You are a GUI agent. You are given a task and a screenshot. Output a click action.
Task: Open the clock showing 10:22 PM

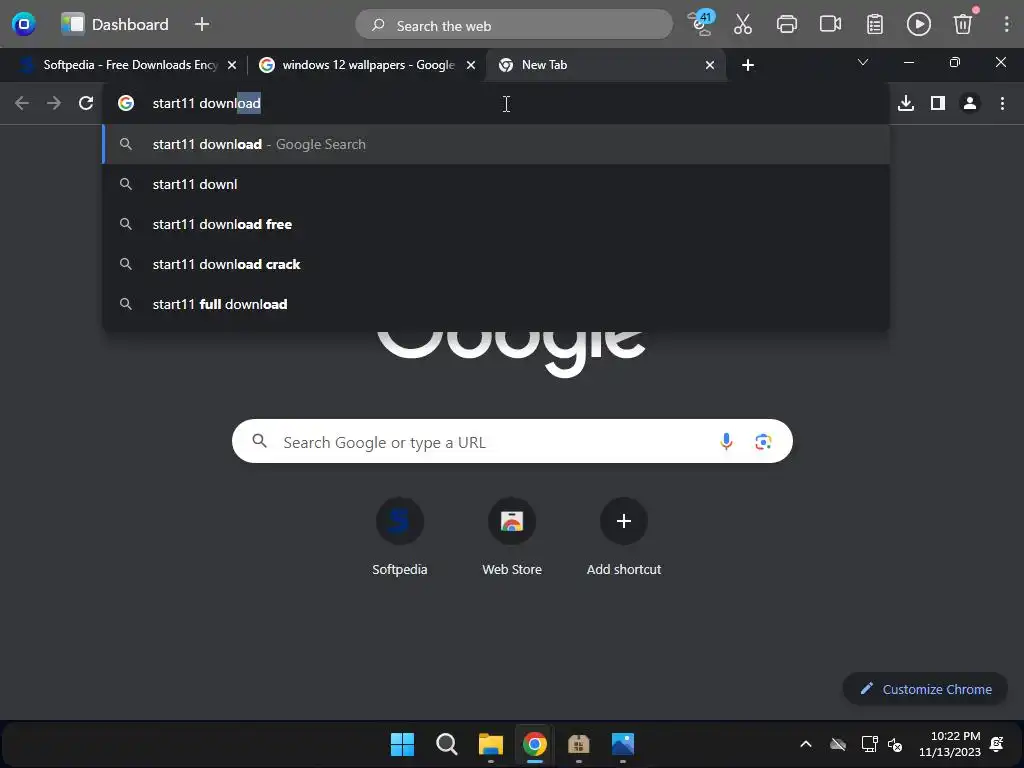pyautogui.click(x=950, y=744)
